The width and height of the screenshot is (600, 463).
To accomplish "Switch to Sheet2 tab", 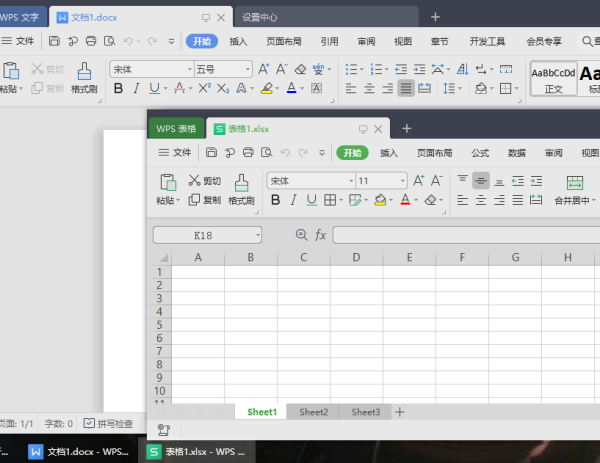I will pos(313,412).
